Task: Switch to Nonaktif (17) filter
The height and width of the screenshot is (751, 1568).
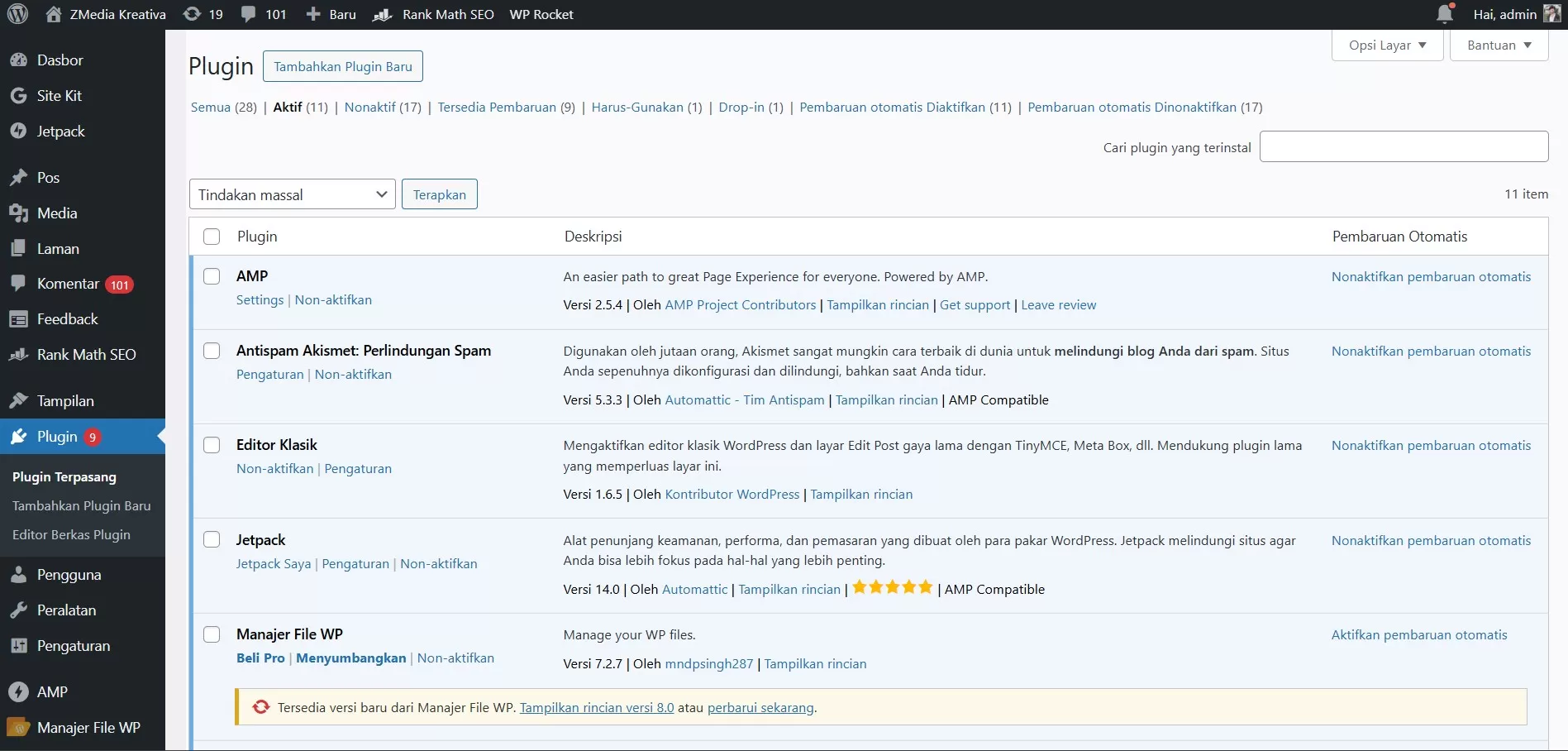Action: click(x=383, y=108)
